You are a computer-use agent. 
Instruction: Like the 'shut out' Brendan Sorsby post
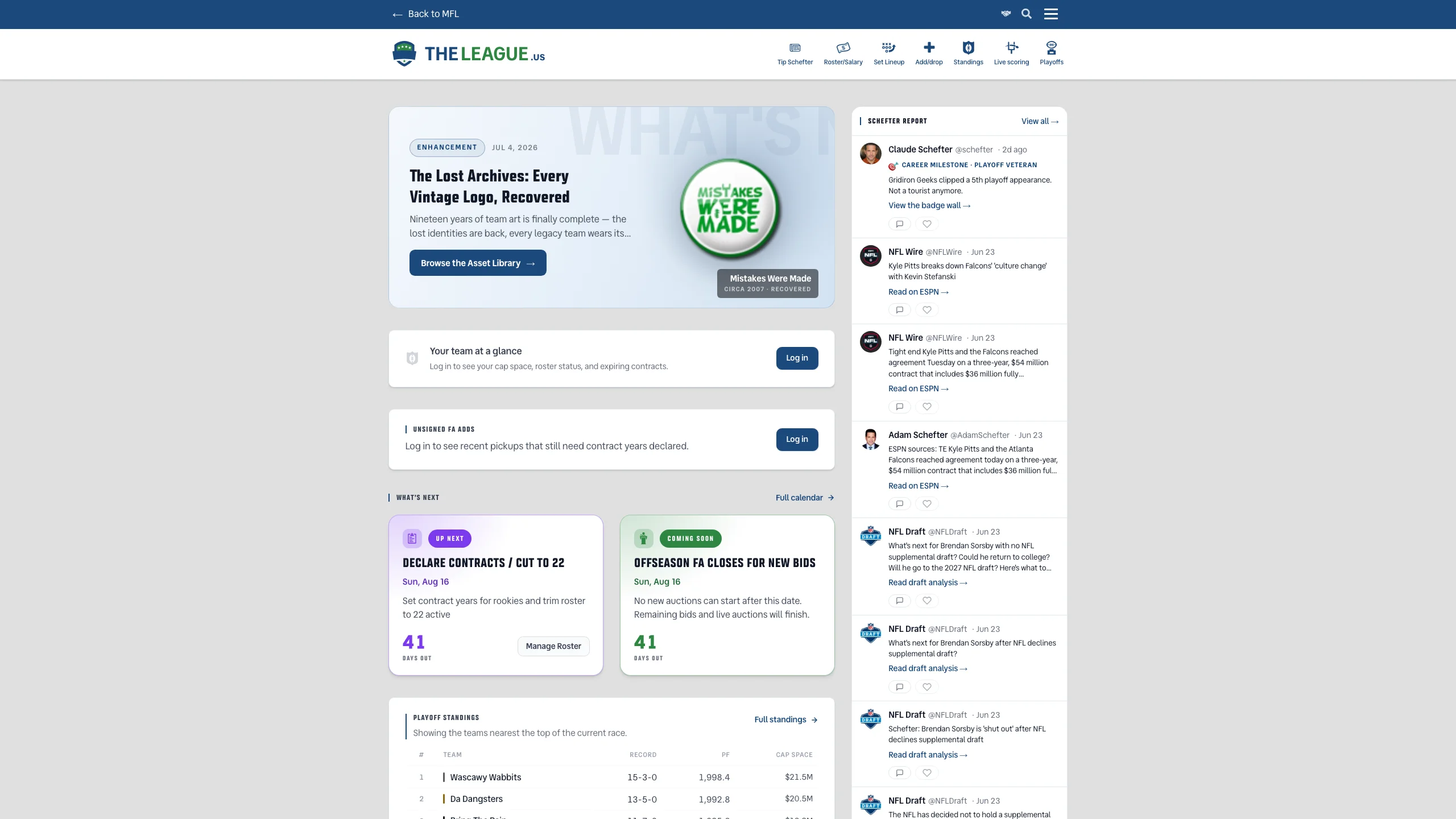click(927, 773)
